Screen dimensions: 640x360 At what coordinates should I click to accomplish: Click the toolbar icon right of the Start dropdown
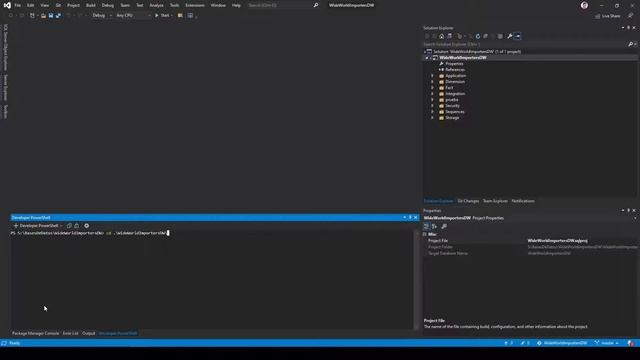coord(180,16)
